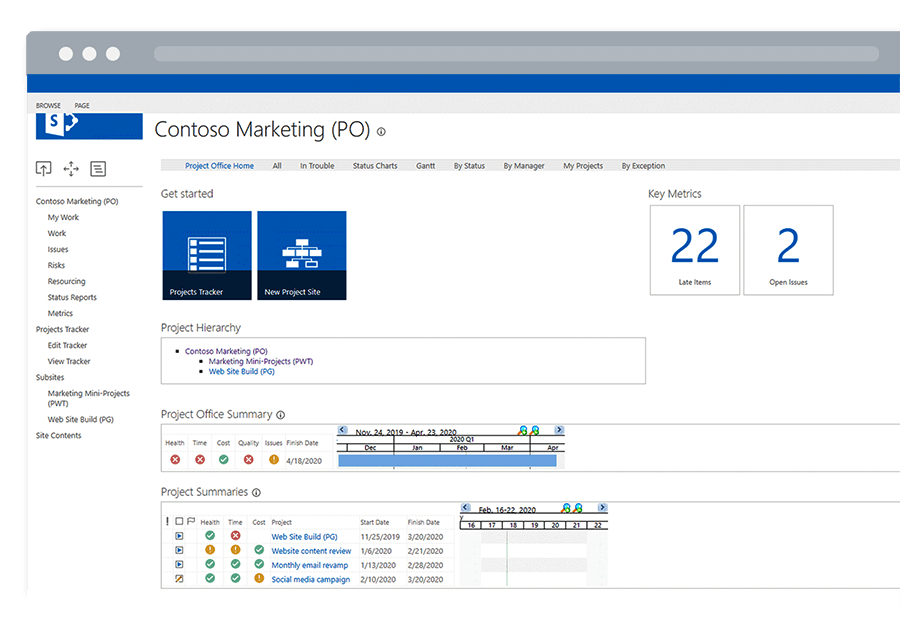Switch to the All view

(x=277, y=166)
